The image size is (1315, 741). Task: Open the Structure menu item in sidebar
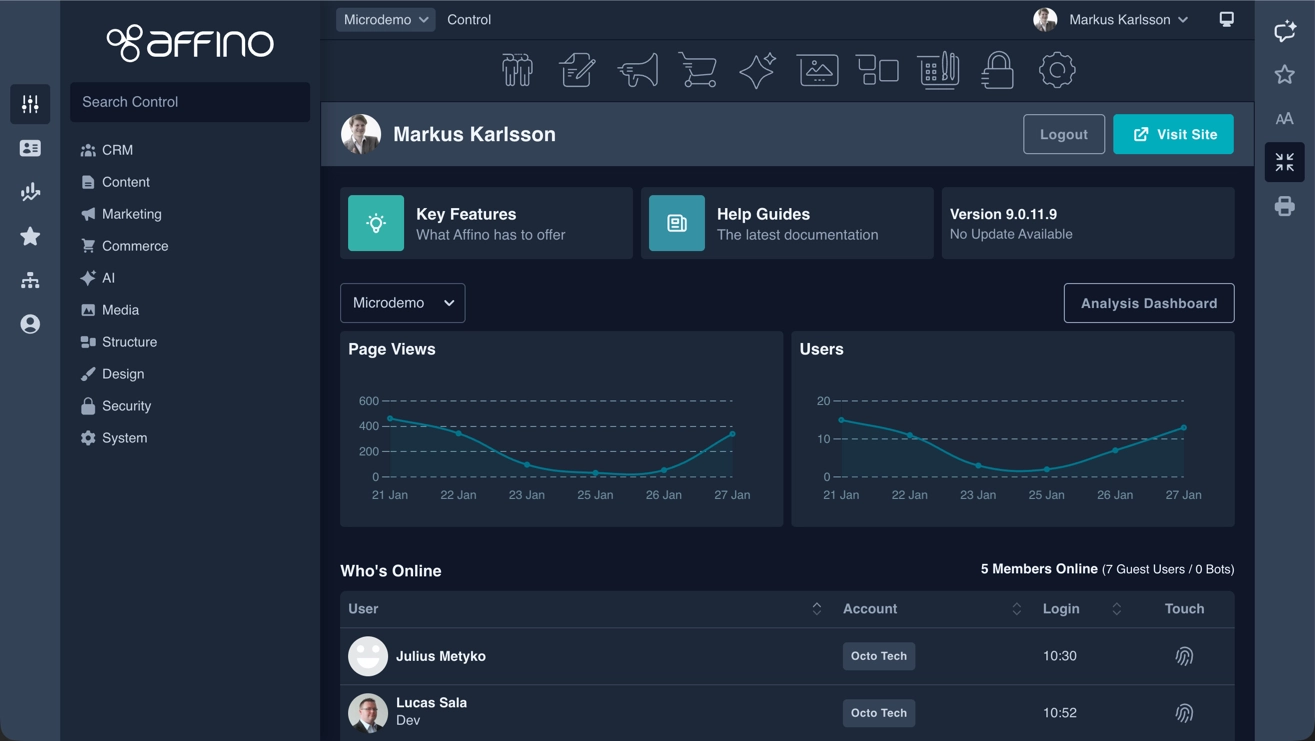129,342
